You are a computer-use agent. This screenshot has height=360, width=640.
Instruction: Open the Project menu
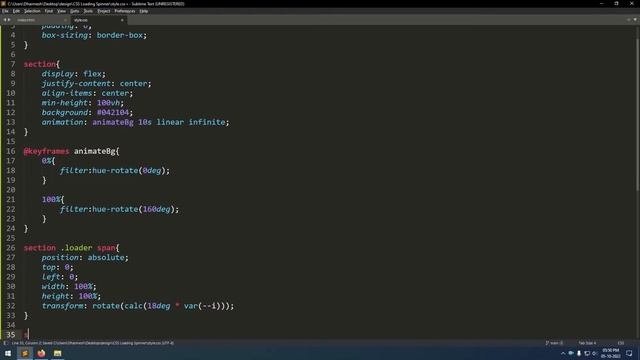point(104,11)
